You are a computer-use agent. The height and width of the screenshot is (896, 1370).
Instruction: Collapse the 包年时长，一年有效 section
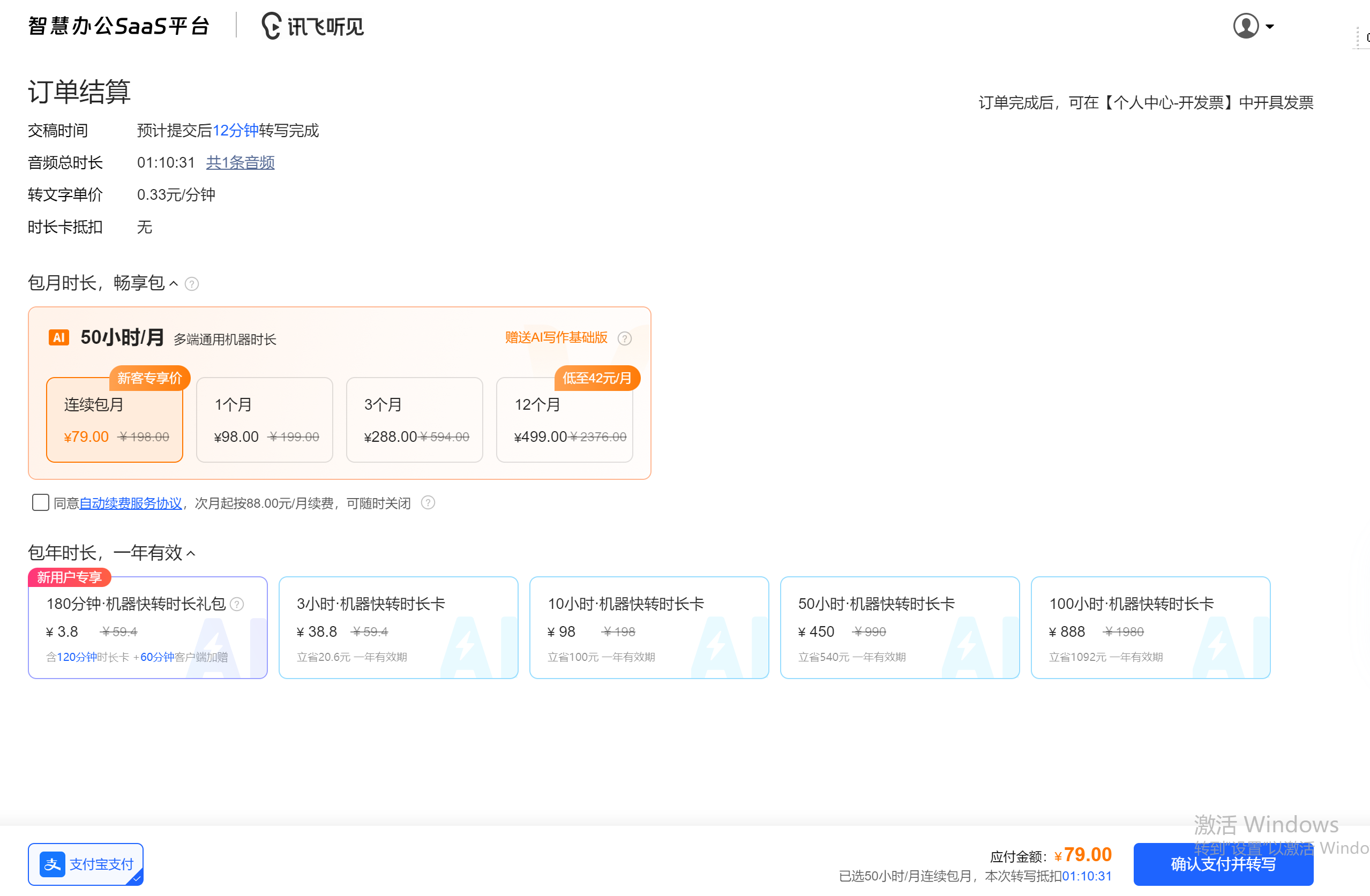(191, 553)
